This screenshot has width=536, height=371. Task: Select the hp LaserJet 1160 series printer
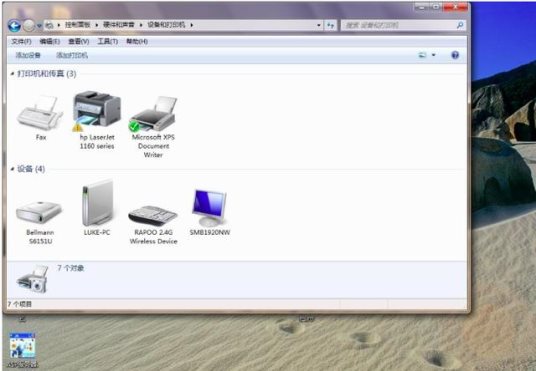pyautogui.click(x=97, y=120)
